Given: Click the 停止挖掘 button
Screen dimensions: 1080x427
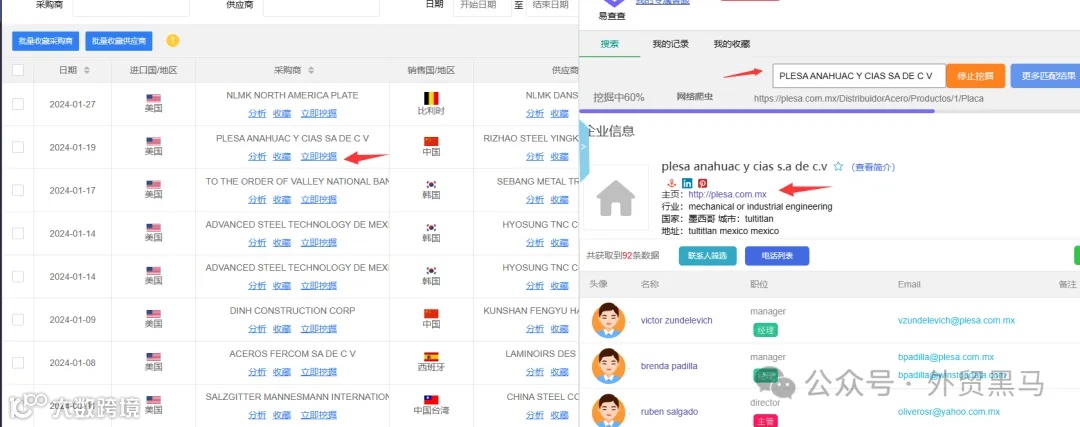Looking at the screenshot, I should (975, 76).
